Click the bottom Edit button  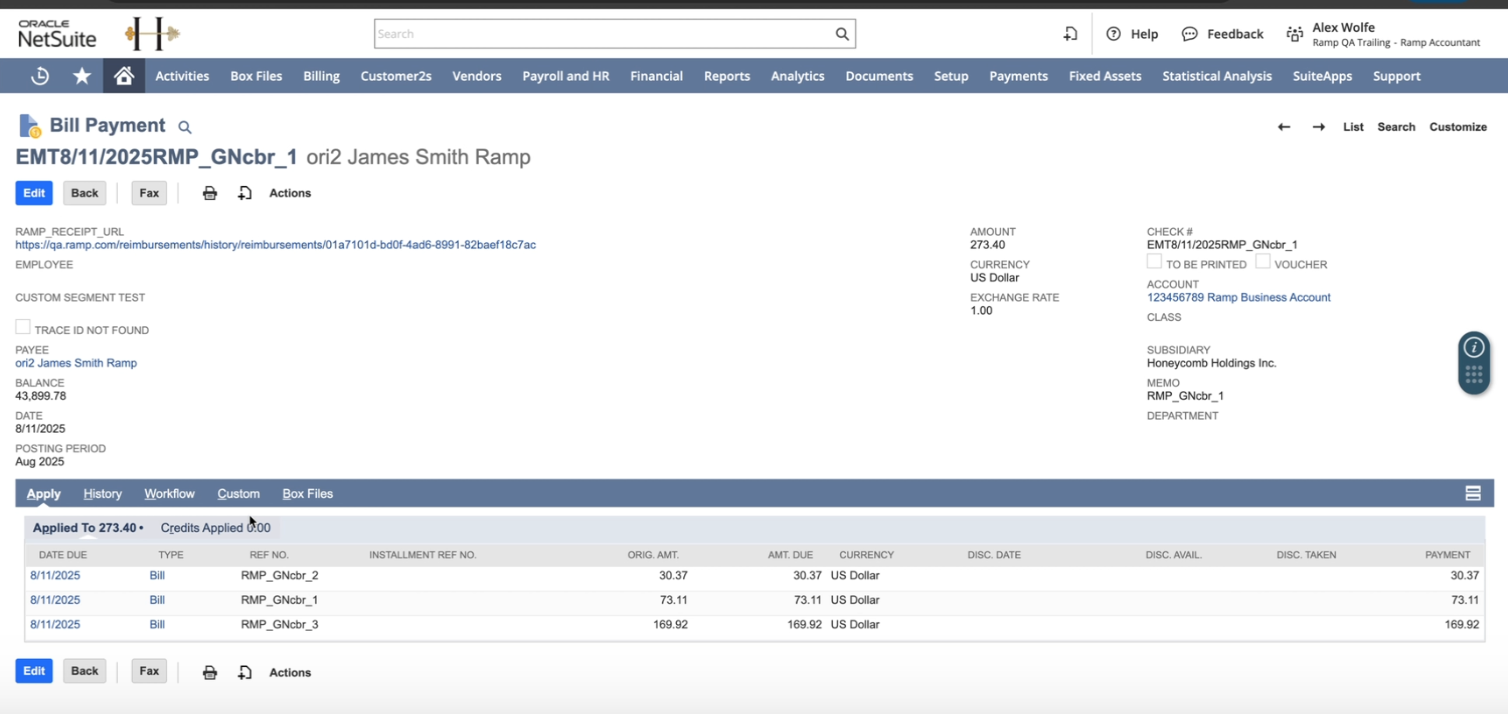pos(34,671)
